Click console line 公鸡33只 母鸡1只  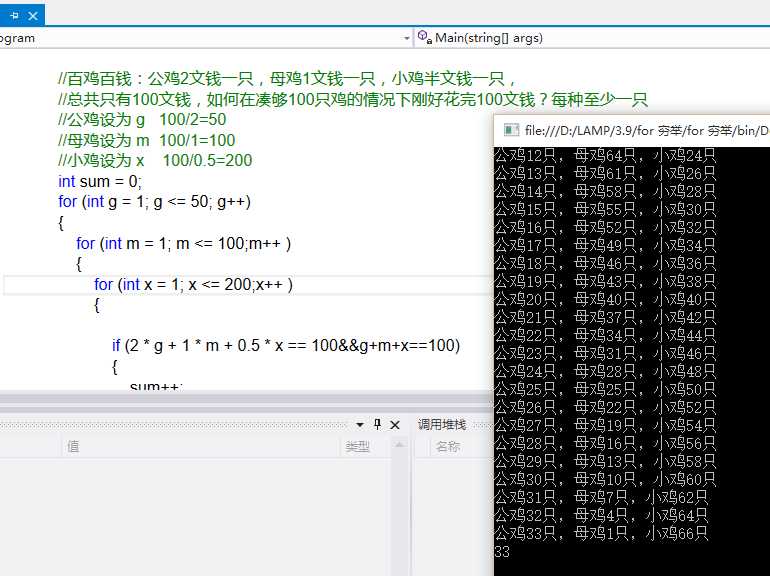tap(601, 534)
